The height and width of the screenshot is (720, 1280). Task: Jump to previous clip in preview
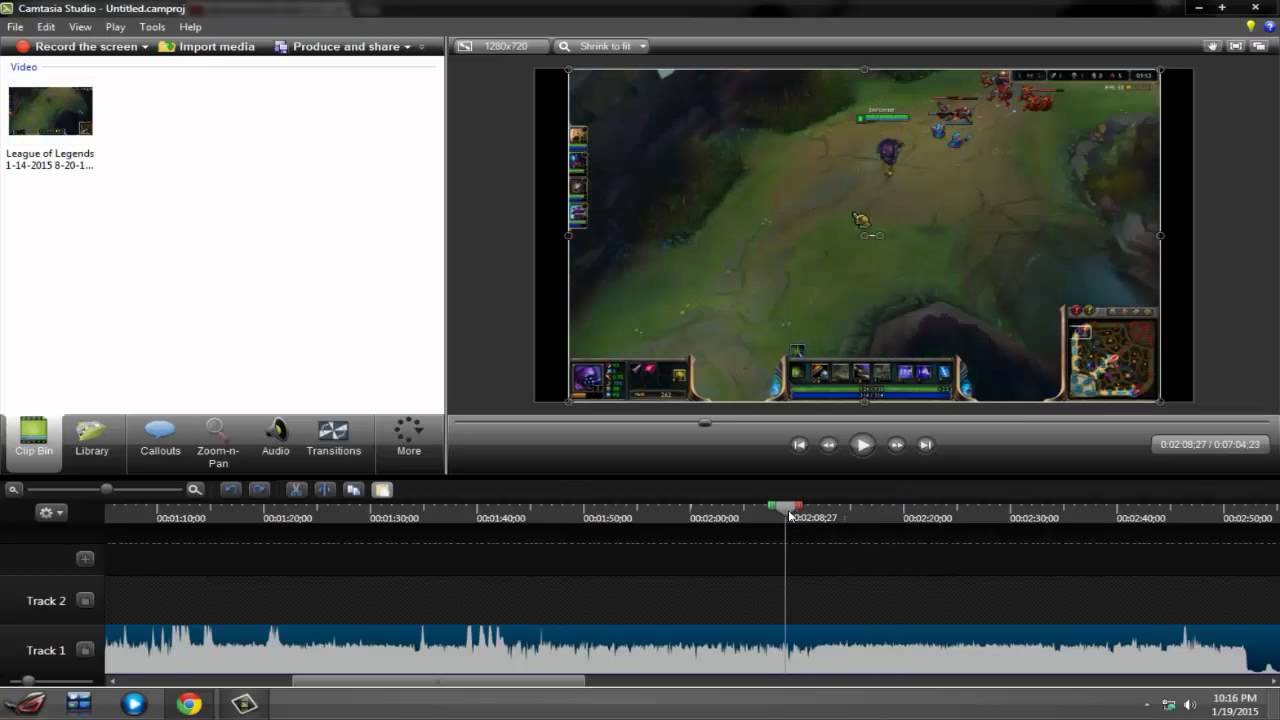point(799,445)
